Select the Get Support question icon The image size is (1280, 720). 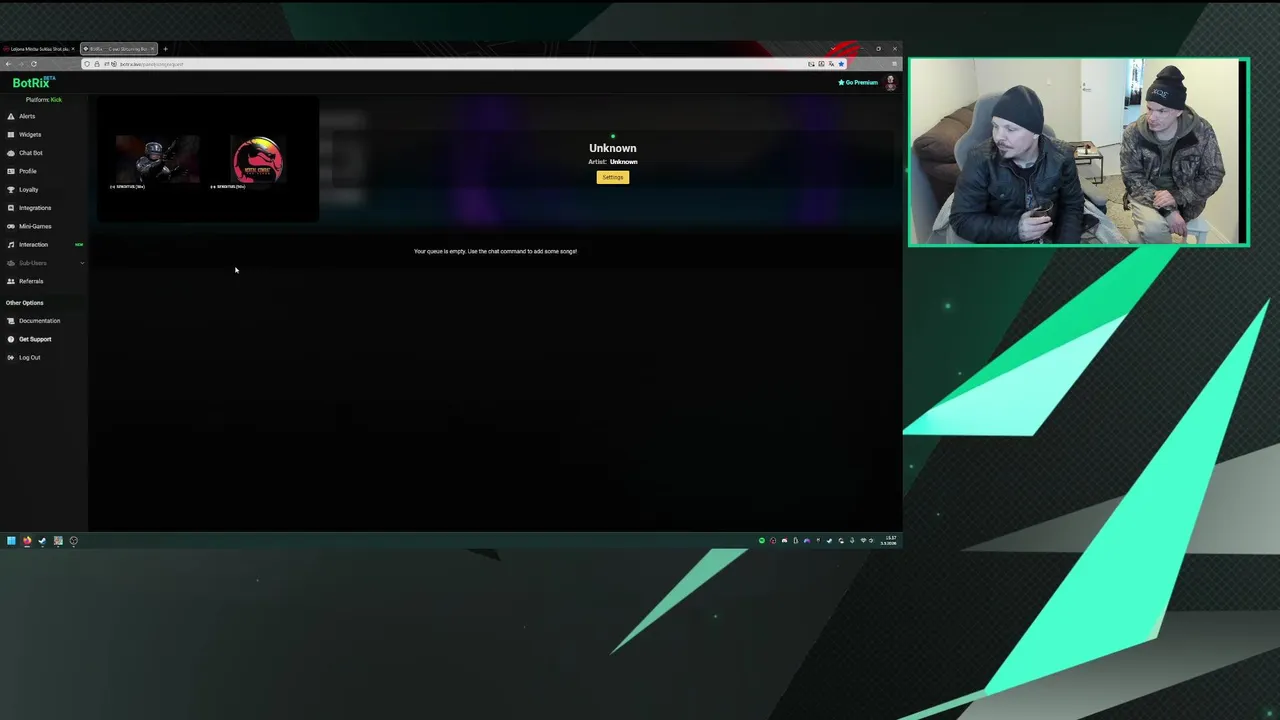click(x=11, y=339)
